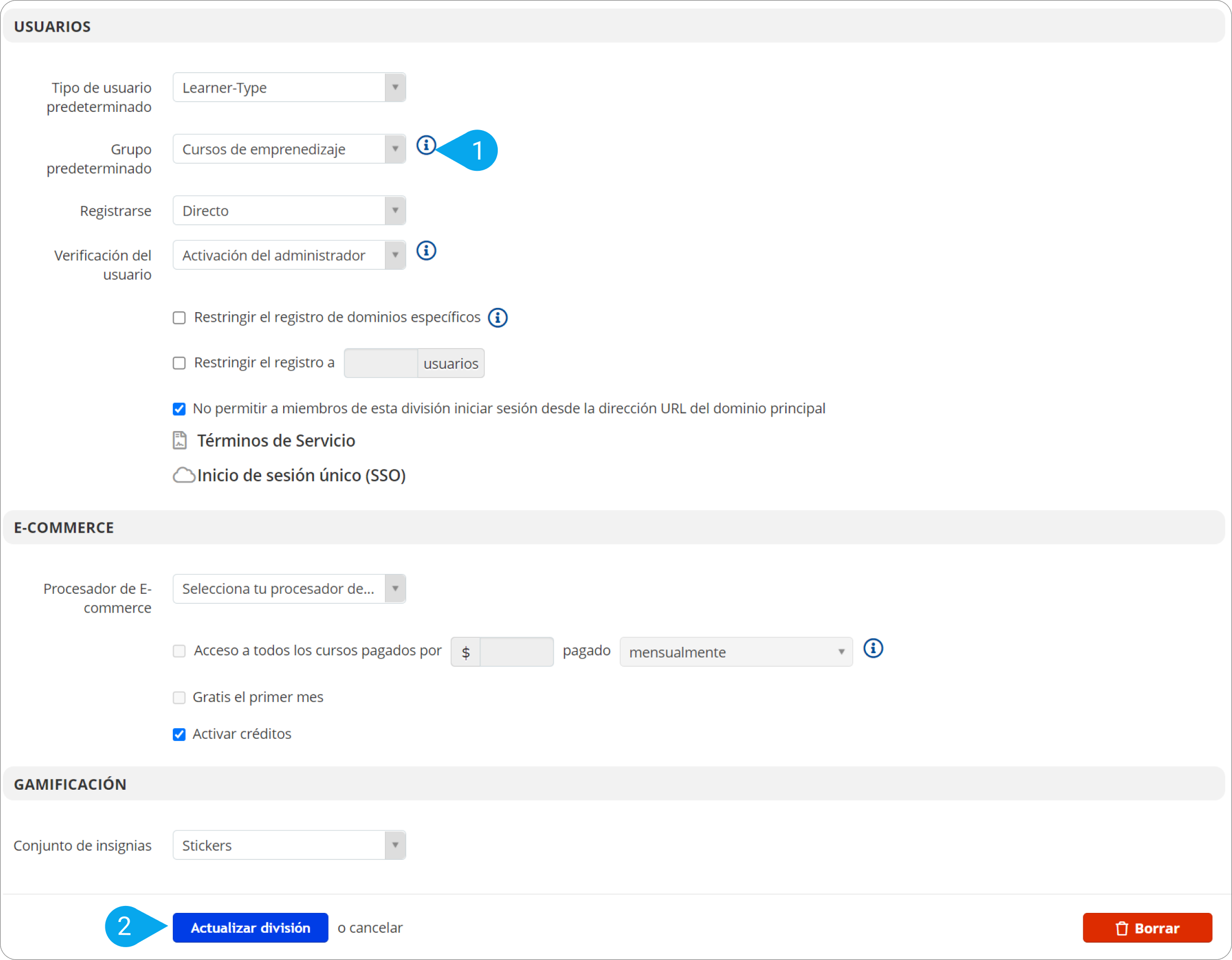Click the user limit number input field
This screenshot has width=1232, height=960.
381,363
